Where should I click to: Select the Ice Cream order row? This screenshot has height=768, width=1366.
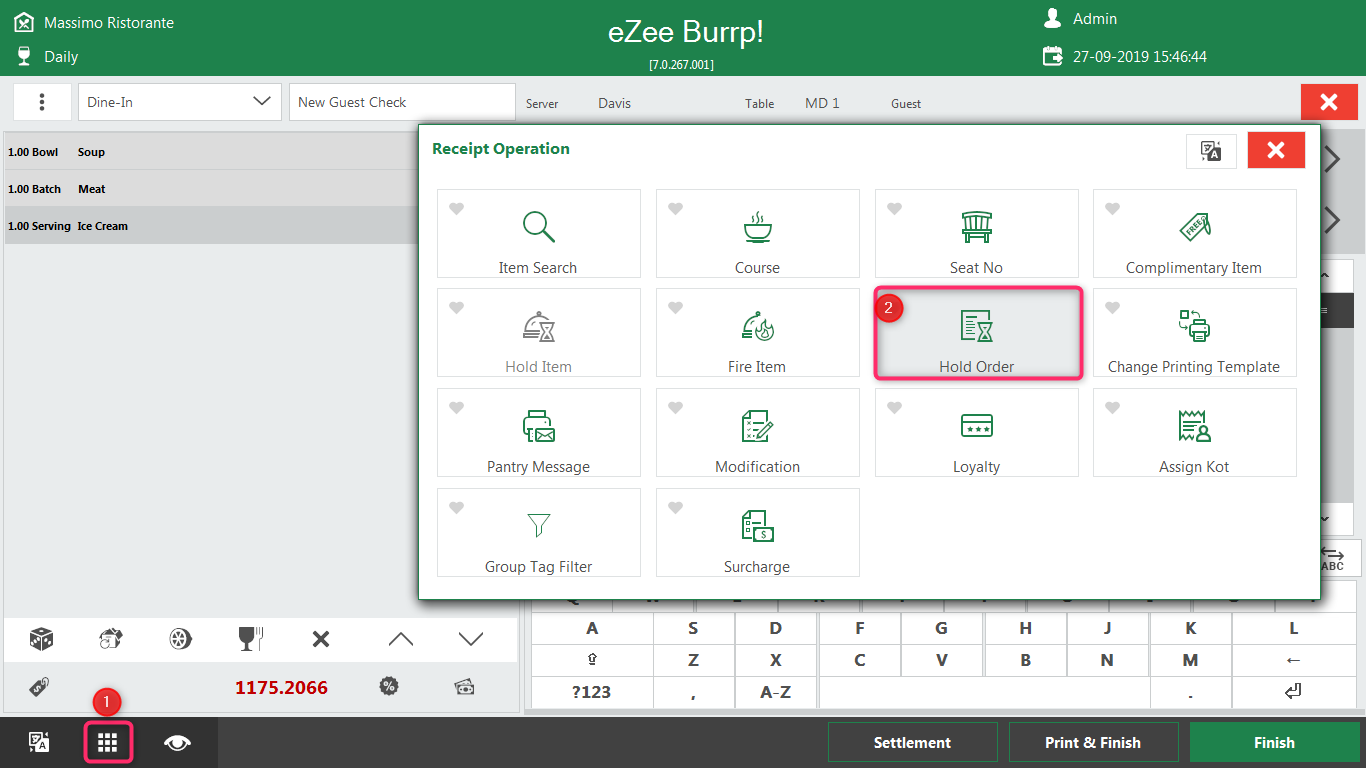(x=211, y=226)
